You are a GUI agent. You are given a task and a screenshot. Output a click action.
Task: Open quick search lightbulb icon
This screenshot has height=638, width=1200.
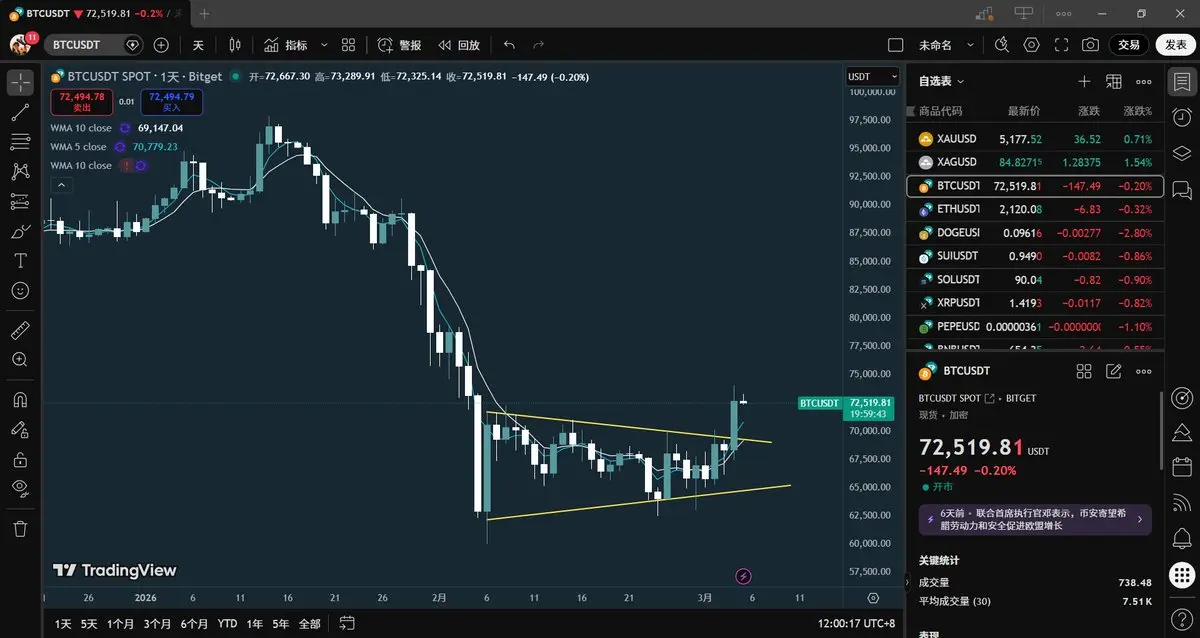click(1002, 45)
